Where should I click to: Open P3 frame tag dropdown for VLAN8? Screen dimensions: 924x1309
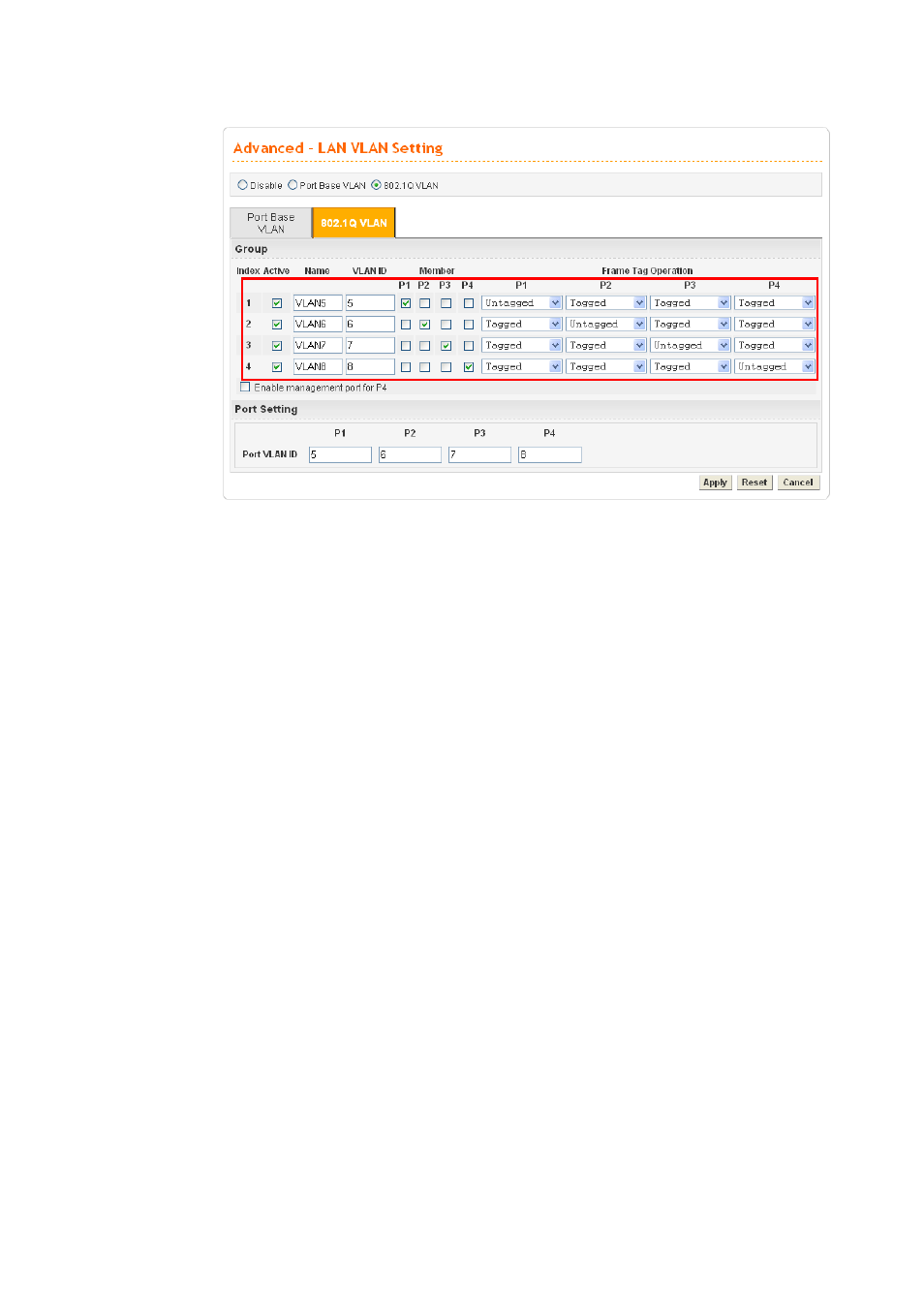(691, 367)
